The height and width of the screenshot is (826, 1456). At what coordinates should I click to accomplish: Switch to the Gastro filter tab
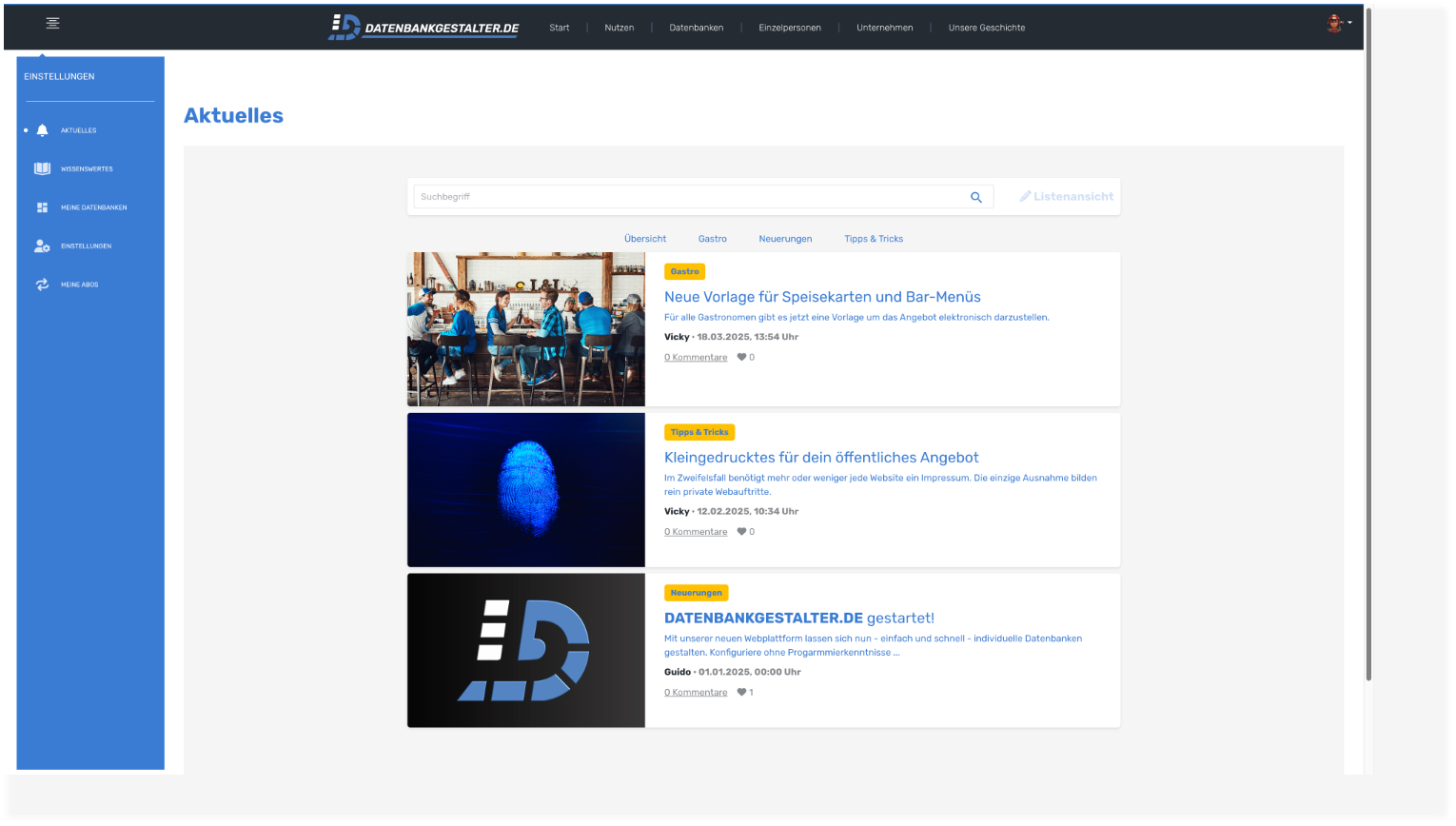[x=713, y=239]
